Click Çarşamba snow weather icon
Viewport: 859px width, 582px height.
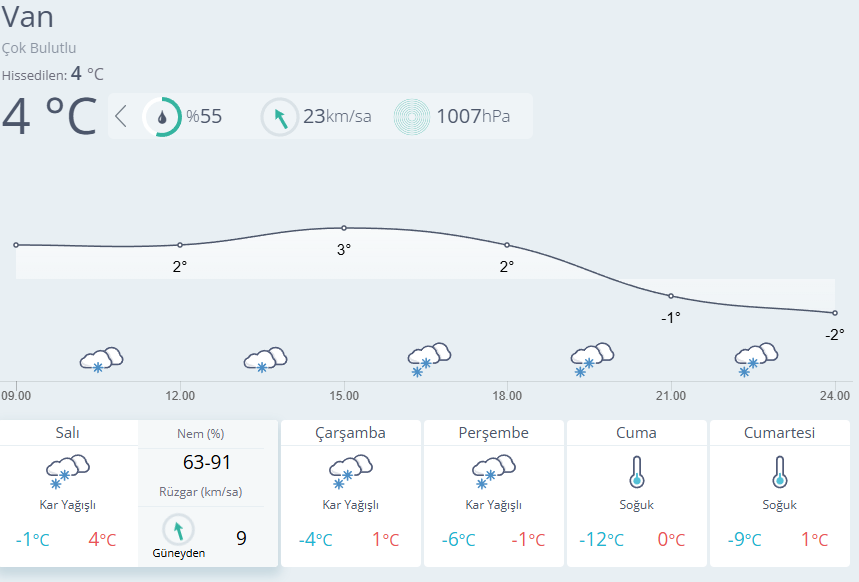click(x=351, y=470)
